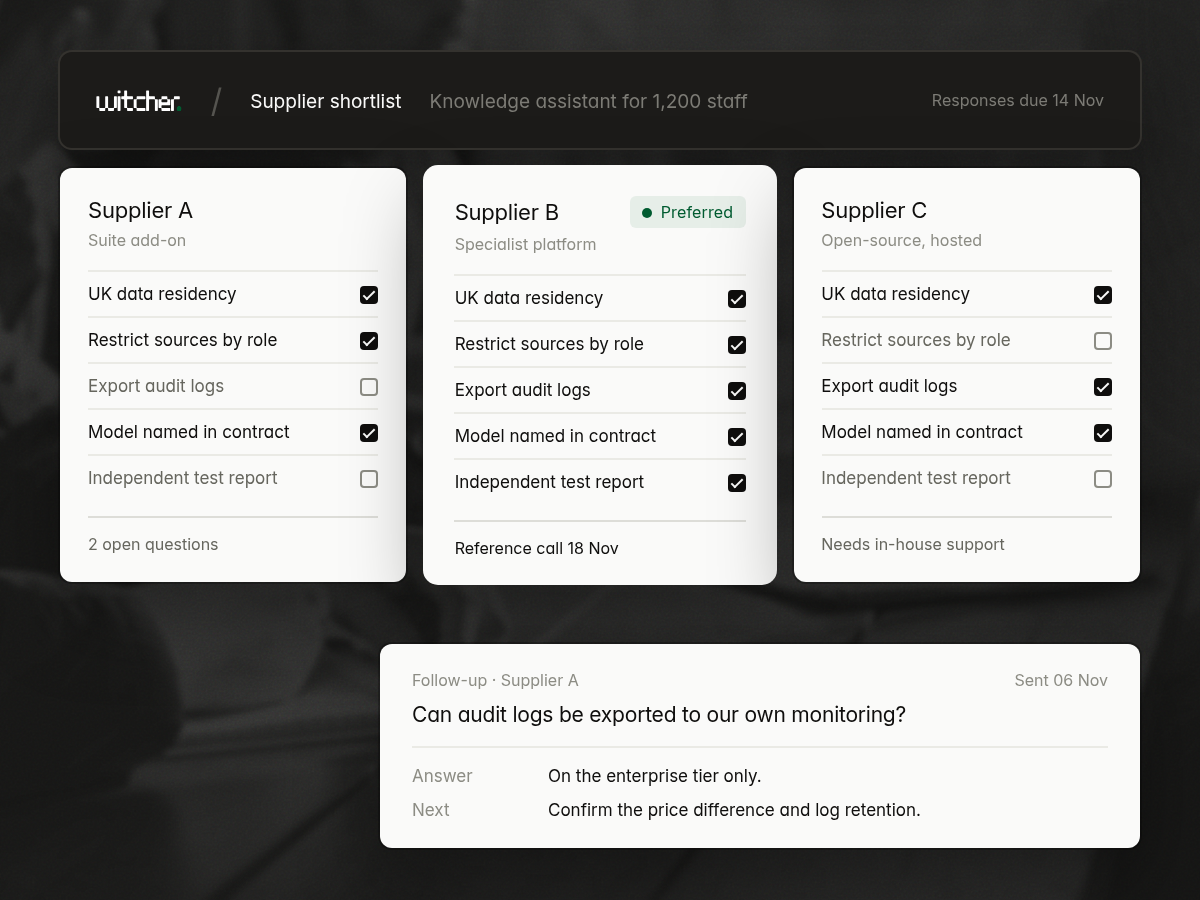Select the Supplier B card heading

(507, 212)
